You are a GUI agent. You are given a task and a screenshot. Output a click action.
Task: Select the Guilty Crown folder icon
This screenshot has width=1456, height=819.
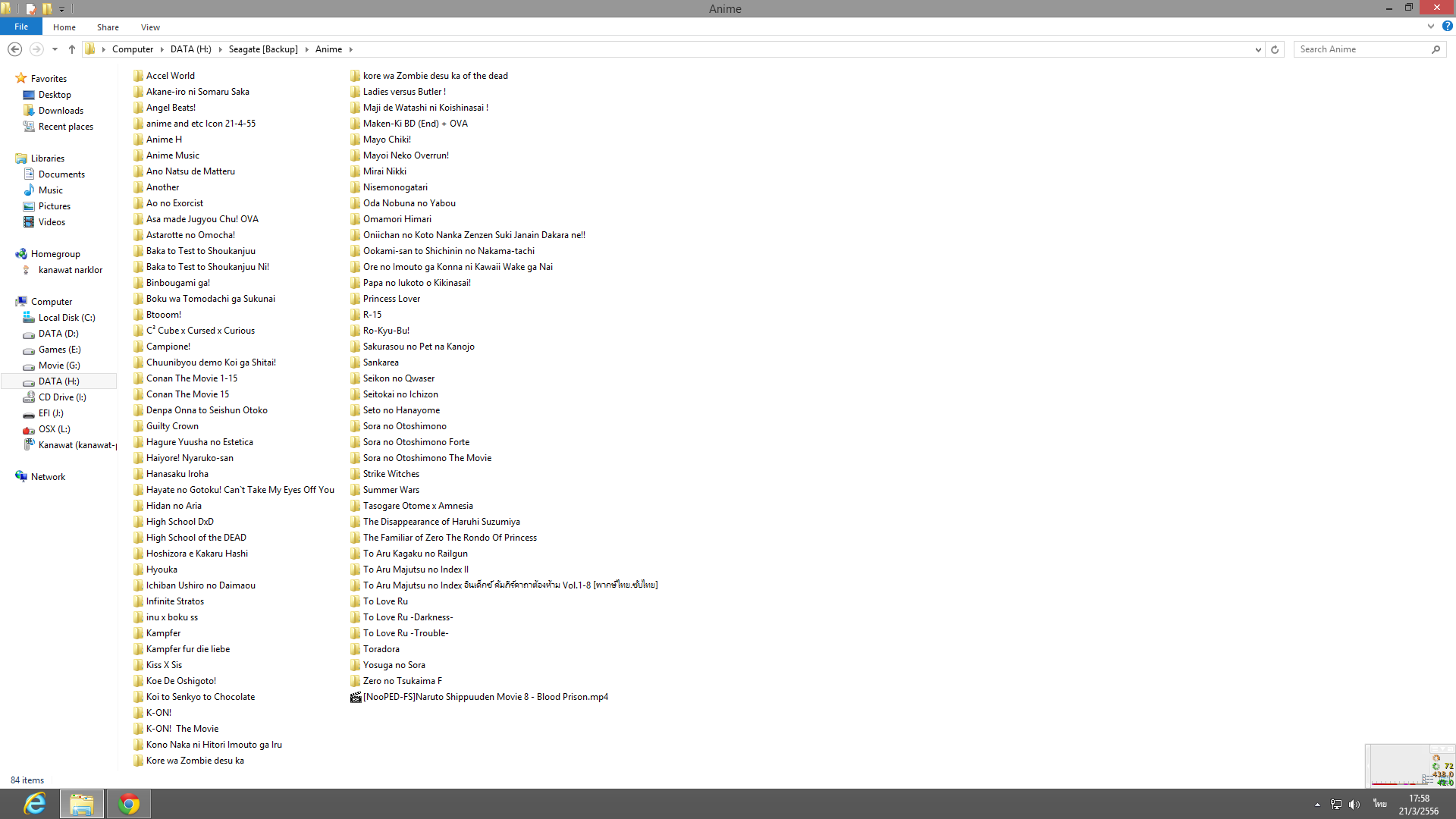click(x=138, y=426)
